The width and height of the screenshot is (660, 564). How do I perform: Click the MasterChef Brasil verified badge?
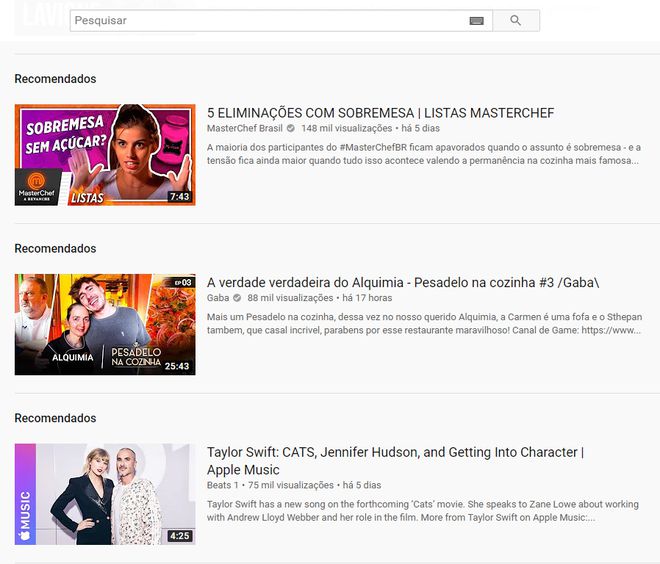click(290, 128)
